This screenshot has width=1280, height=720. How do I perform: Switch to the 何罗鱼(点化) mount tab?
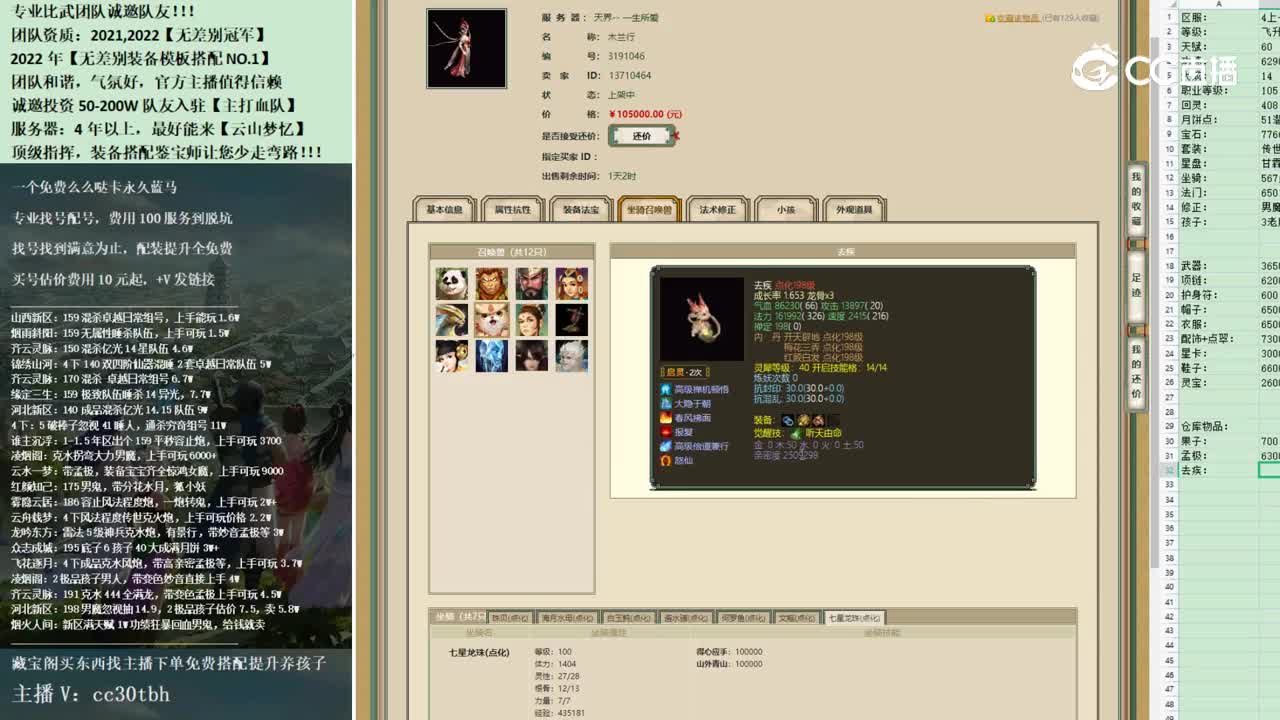coord(743,618)
